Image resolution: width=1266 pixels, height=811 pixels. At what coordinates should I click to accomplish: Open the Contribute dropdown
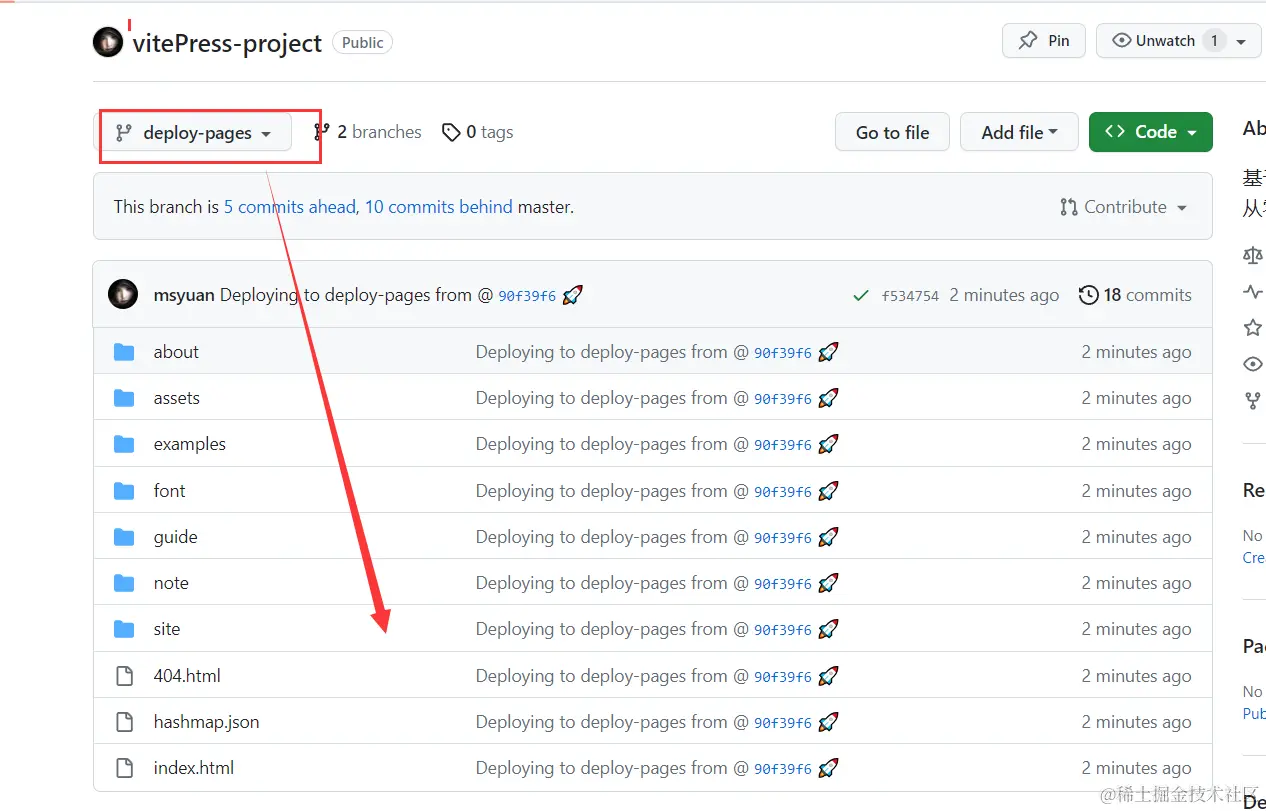click(x=1123, y=207)
